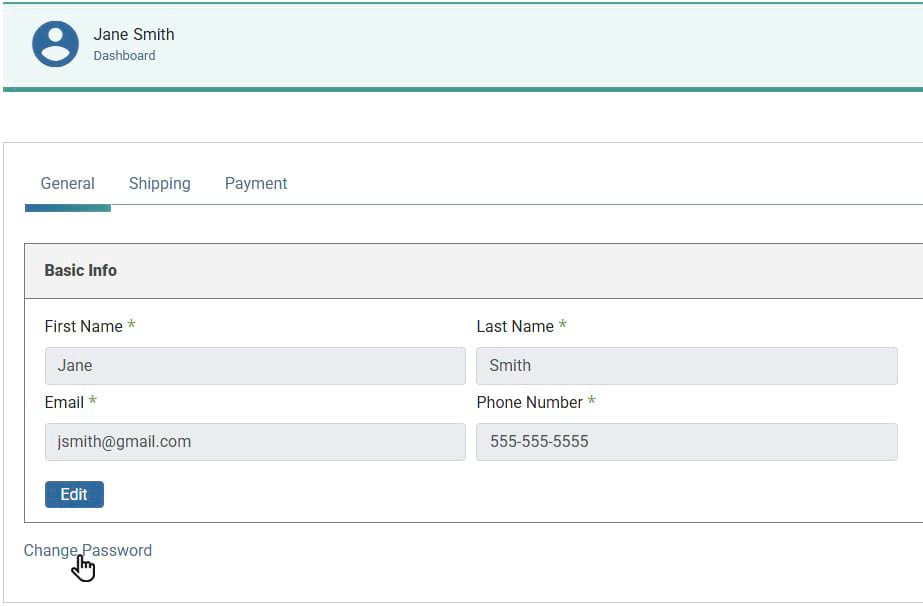Click the 555-555-5555 phone value

tap(539, 441)
